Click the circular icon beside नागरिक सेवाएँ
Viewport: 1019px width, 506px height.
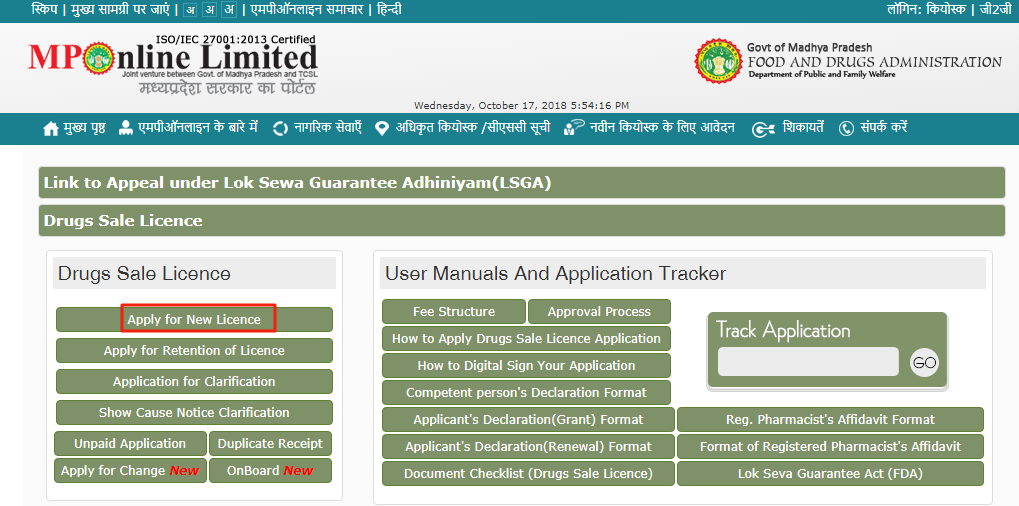(280, 129)
